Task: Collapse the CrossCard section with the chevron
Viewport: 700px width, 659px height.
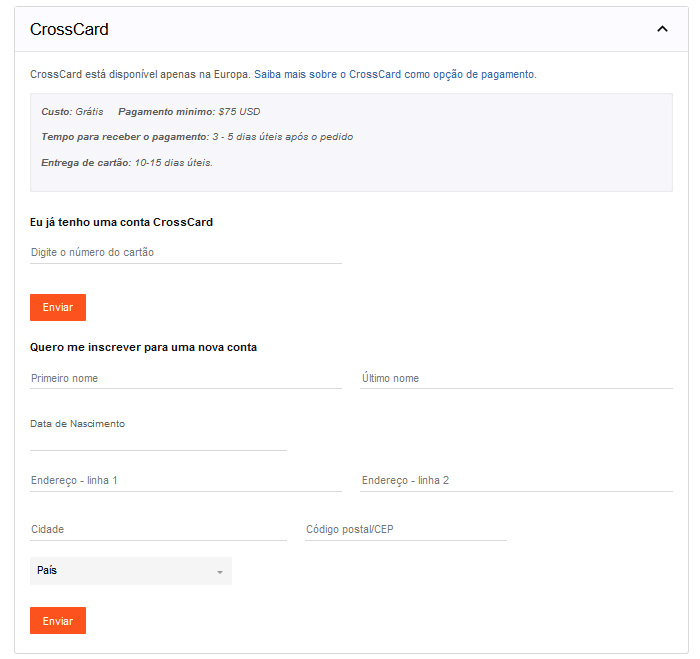Action: point(662,30)
